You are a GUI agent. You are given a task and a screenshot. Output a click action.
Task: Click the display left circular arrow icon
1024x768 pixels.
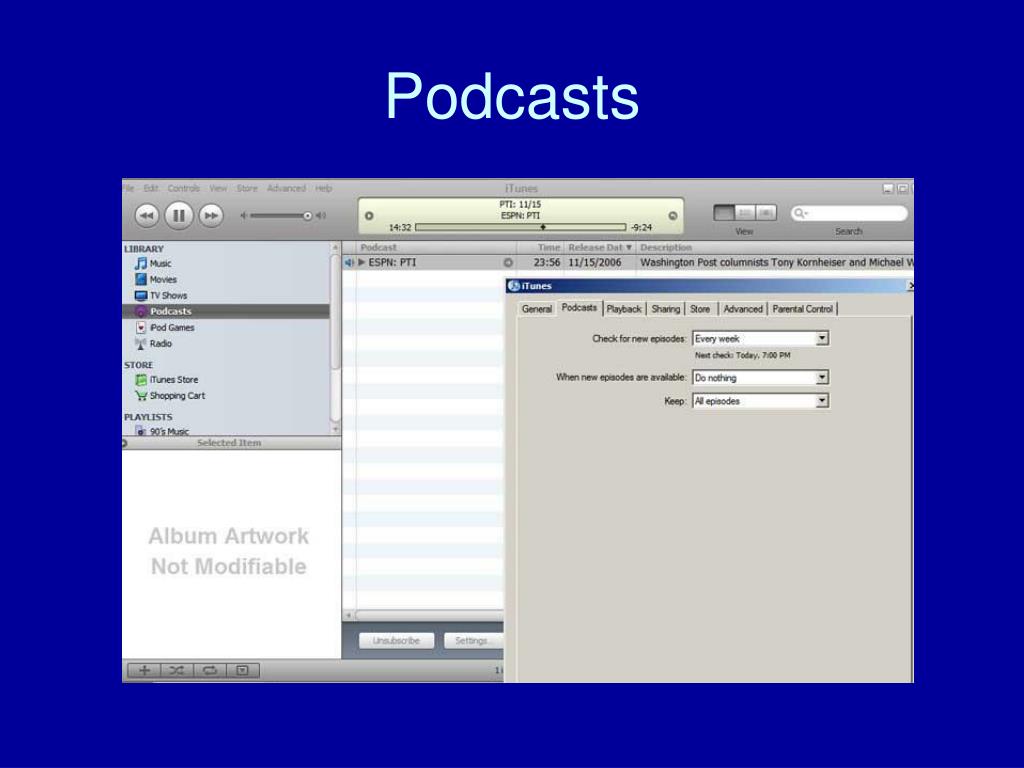(x=369, y=216)
